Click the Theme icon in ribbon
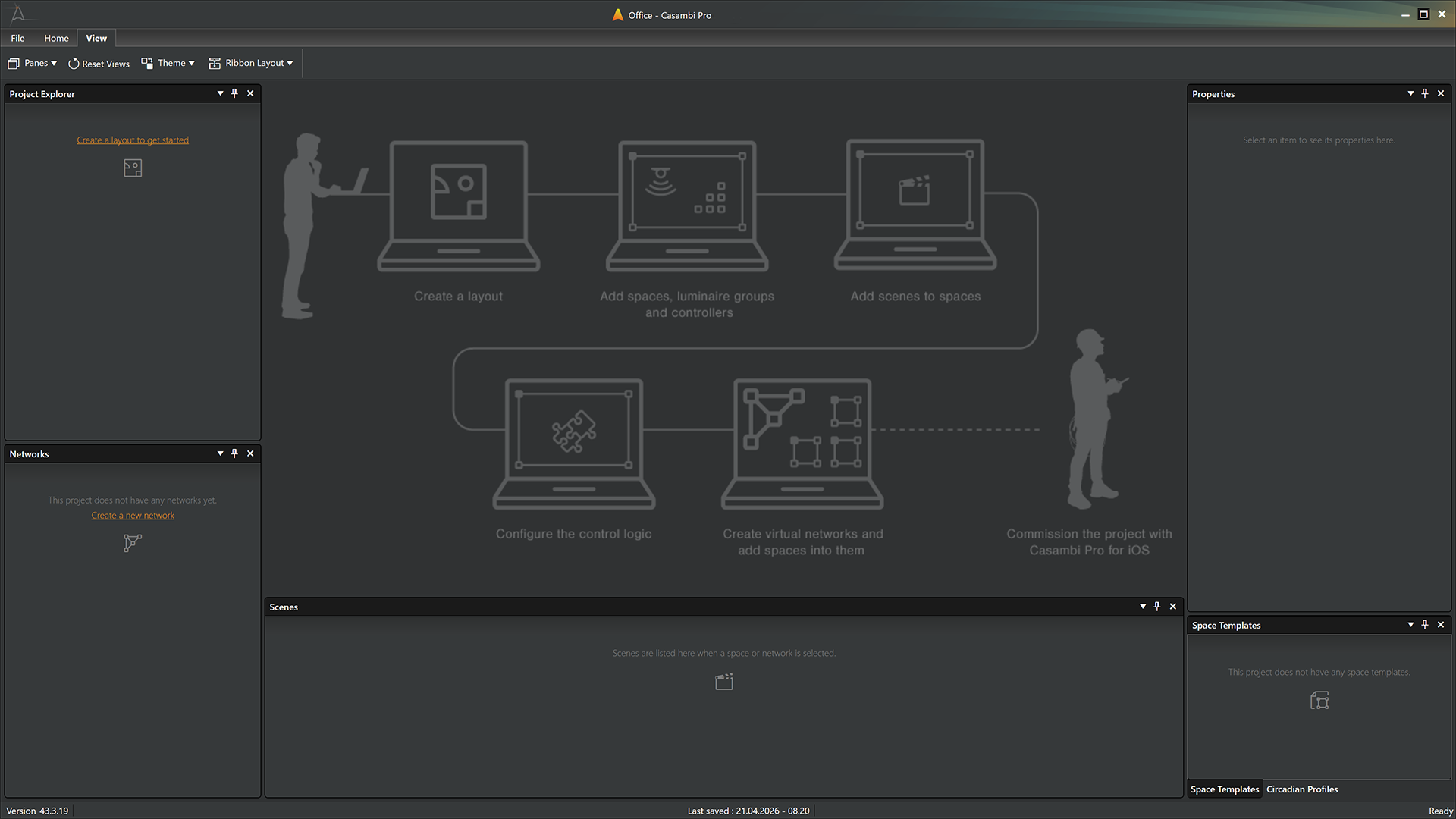 pos(147,64)
